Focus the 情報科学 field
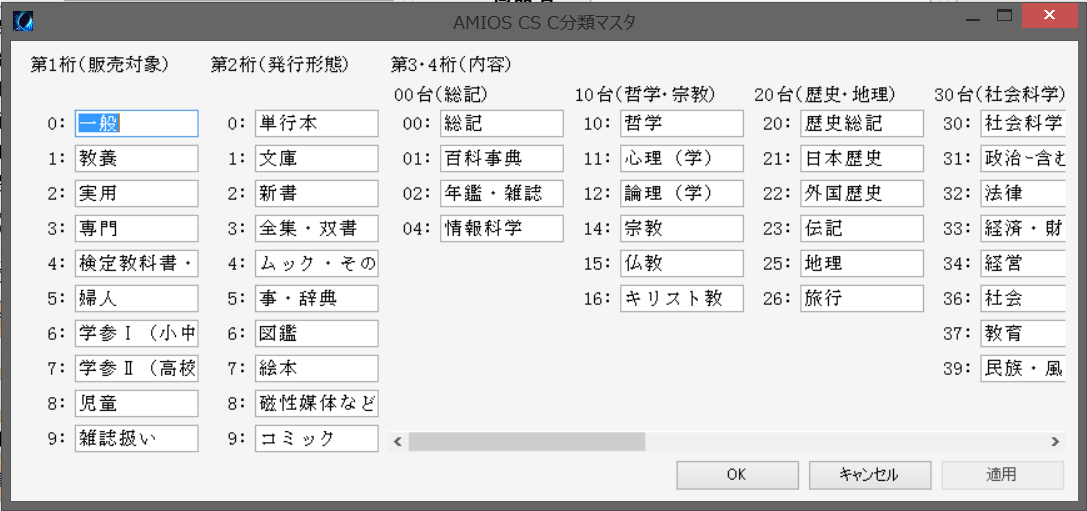This screenshot has height=511, width=1087. (502, 228)
